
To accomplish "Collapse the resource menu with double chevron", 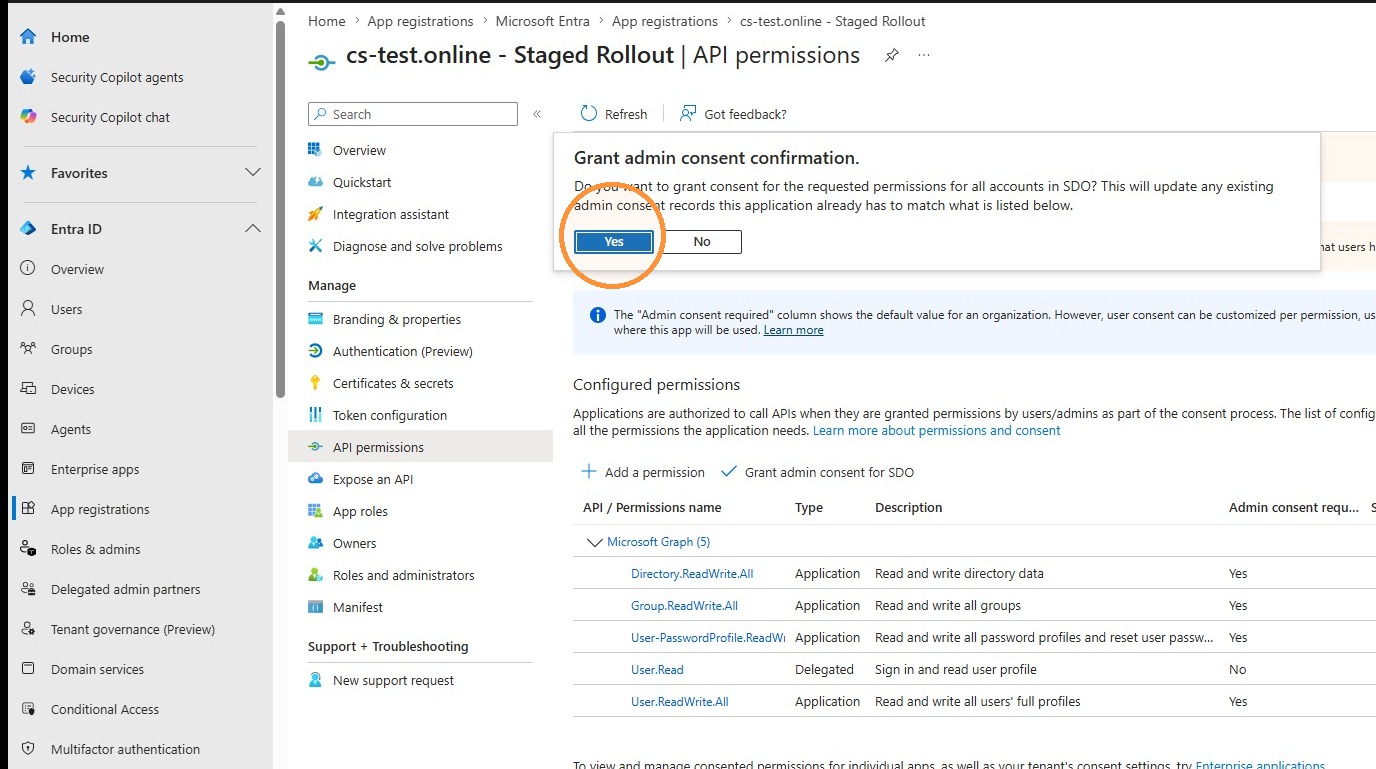I will 537,114.
